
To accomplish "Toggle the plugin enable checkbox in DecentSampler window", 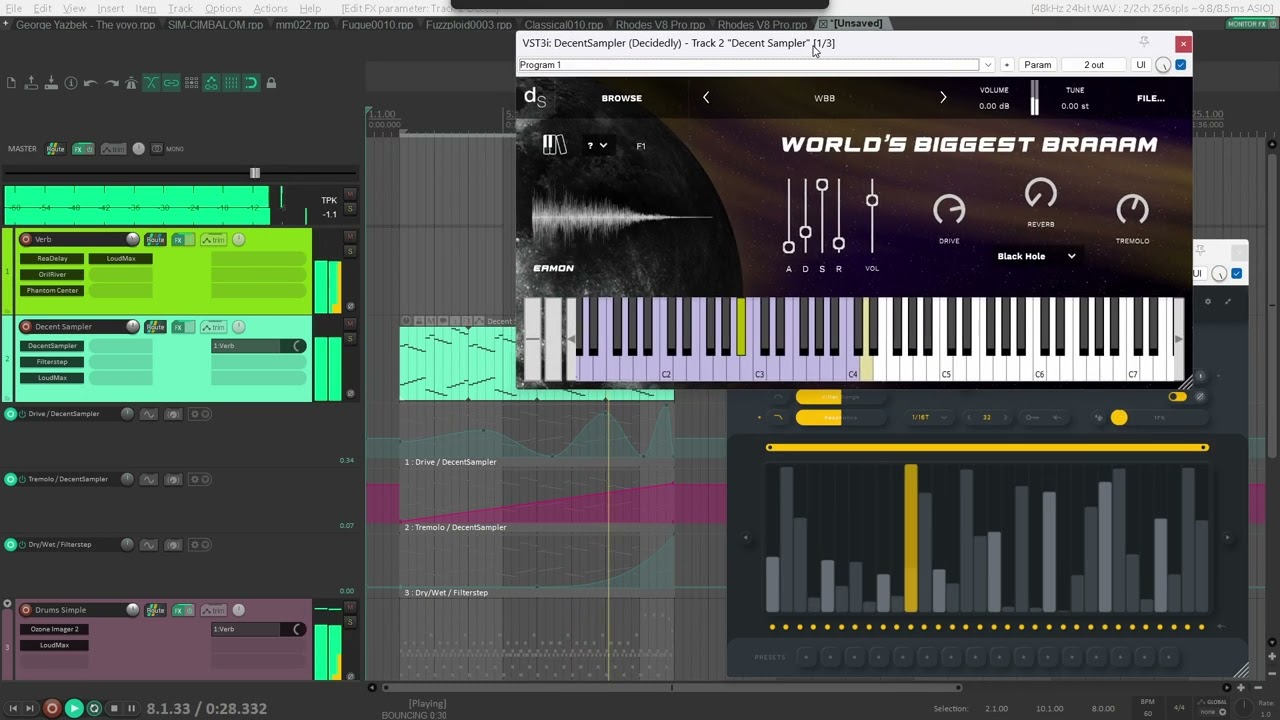I will pyautogui.click(x=1180, y=65).
